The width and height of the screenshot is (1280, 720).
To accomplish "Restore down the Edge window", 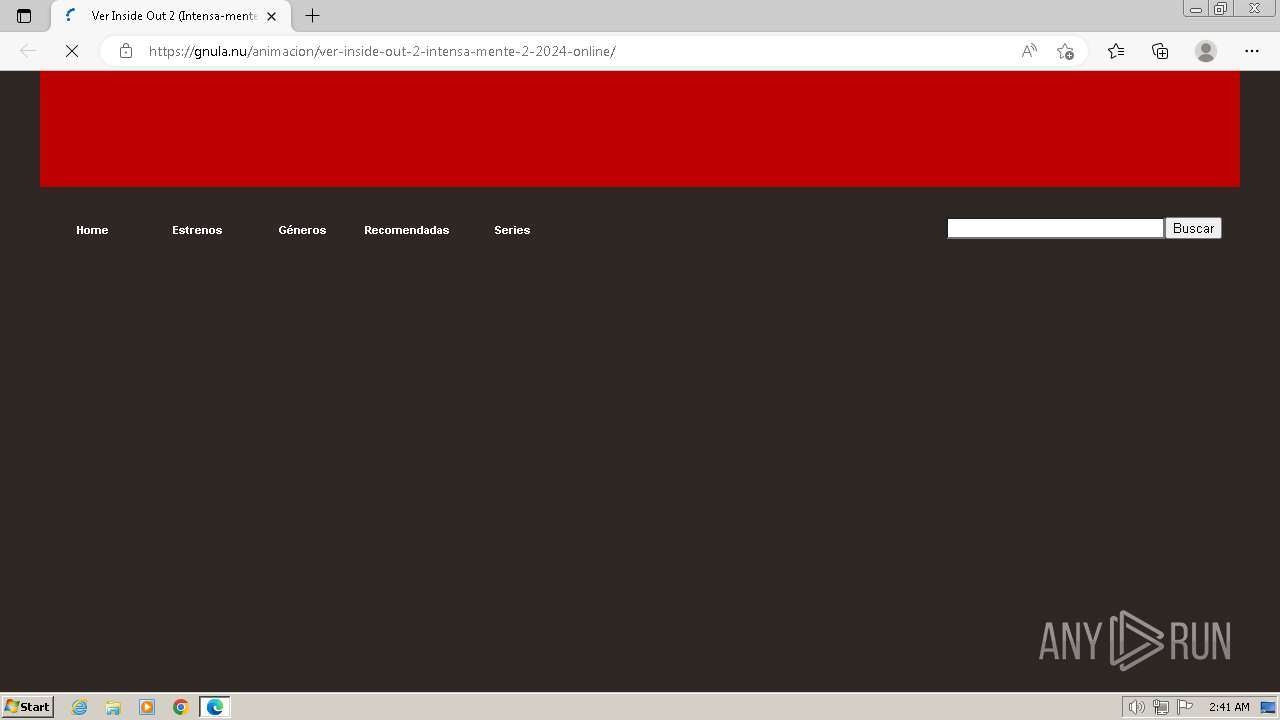I will [x=1221, y=9].
